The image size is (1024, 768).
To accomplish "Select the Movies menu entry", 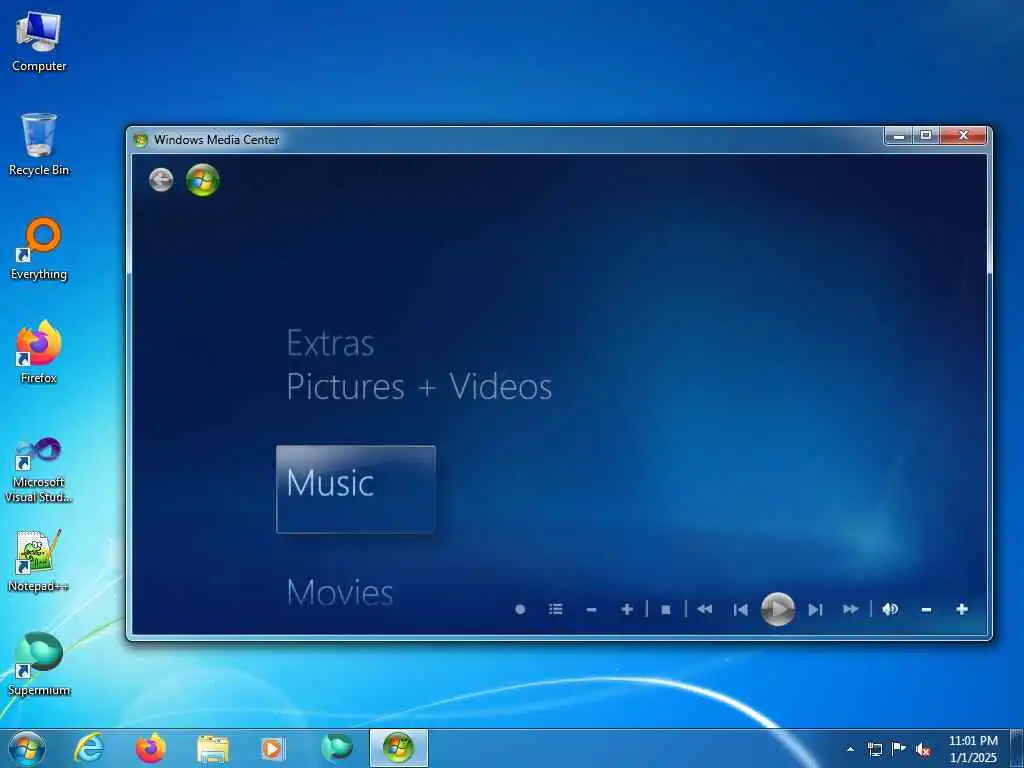I will pyautogui.click(x=340, y=592).
